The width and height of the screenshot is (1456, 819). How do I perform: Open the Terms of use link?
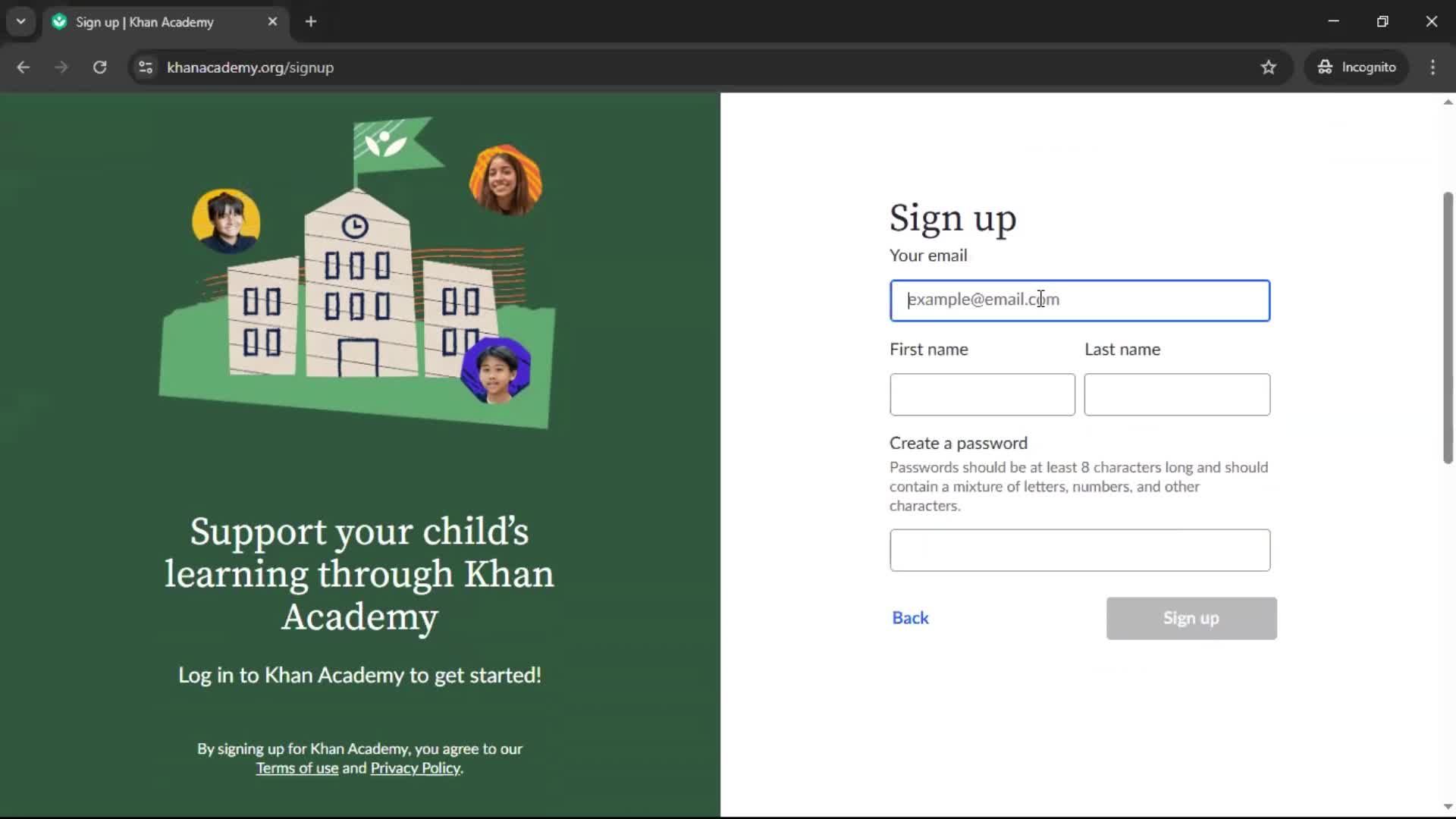coord(297,768)
